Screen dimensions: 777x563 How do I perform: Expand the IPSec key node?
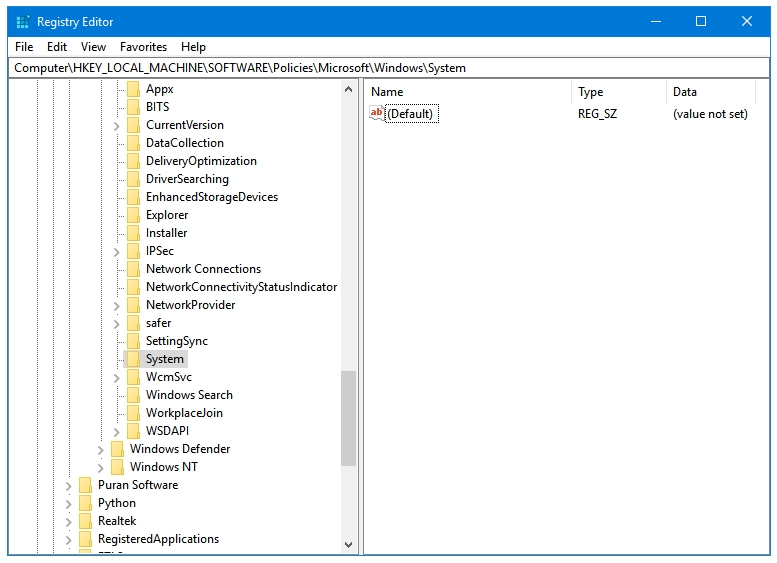116,252
